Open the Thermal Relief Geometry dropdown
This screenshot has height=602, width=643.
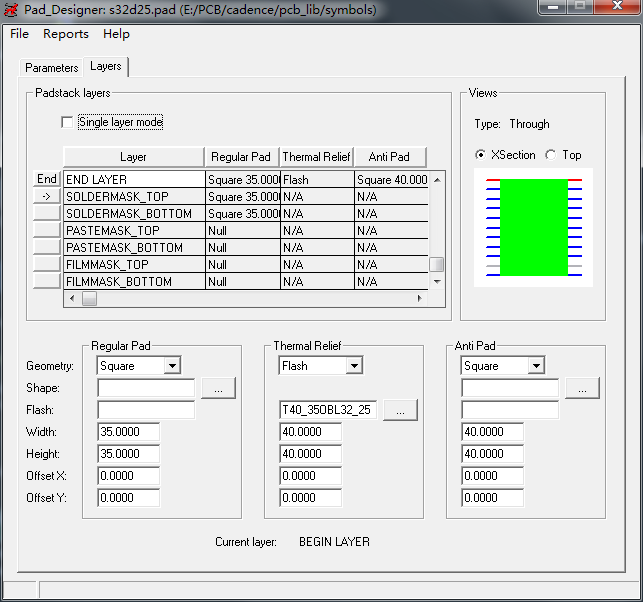[354, 366]
